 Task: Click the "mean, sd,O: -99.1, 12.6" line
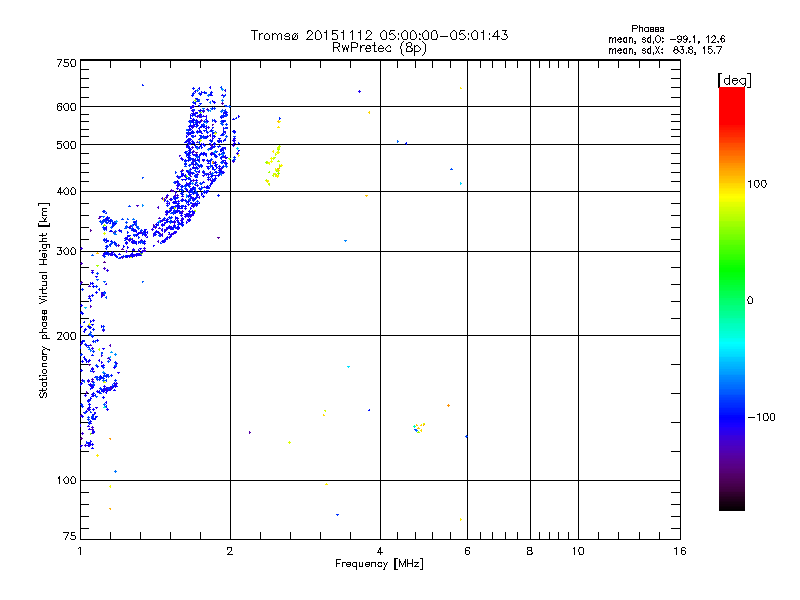666,39
